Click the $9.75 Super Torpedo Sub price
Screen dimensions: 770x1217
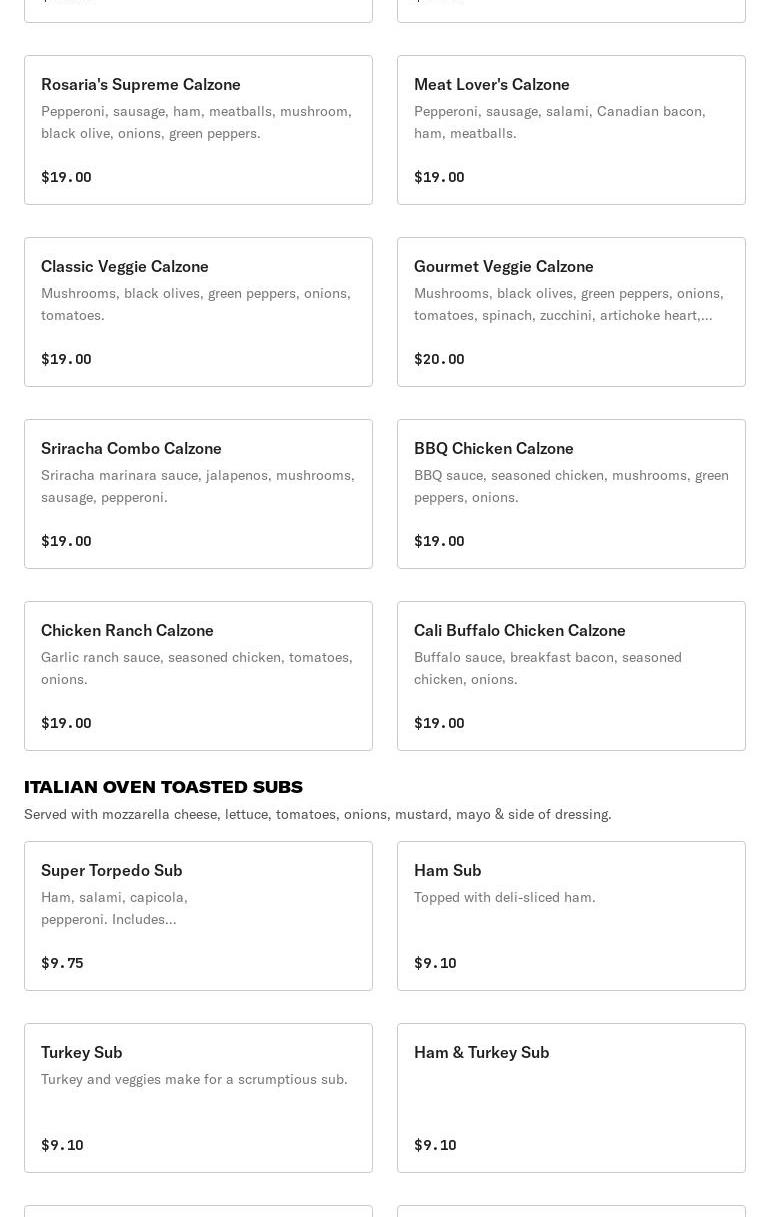point(62,963)
